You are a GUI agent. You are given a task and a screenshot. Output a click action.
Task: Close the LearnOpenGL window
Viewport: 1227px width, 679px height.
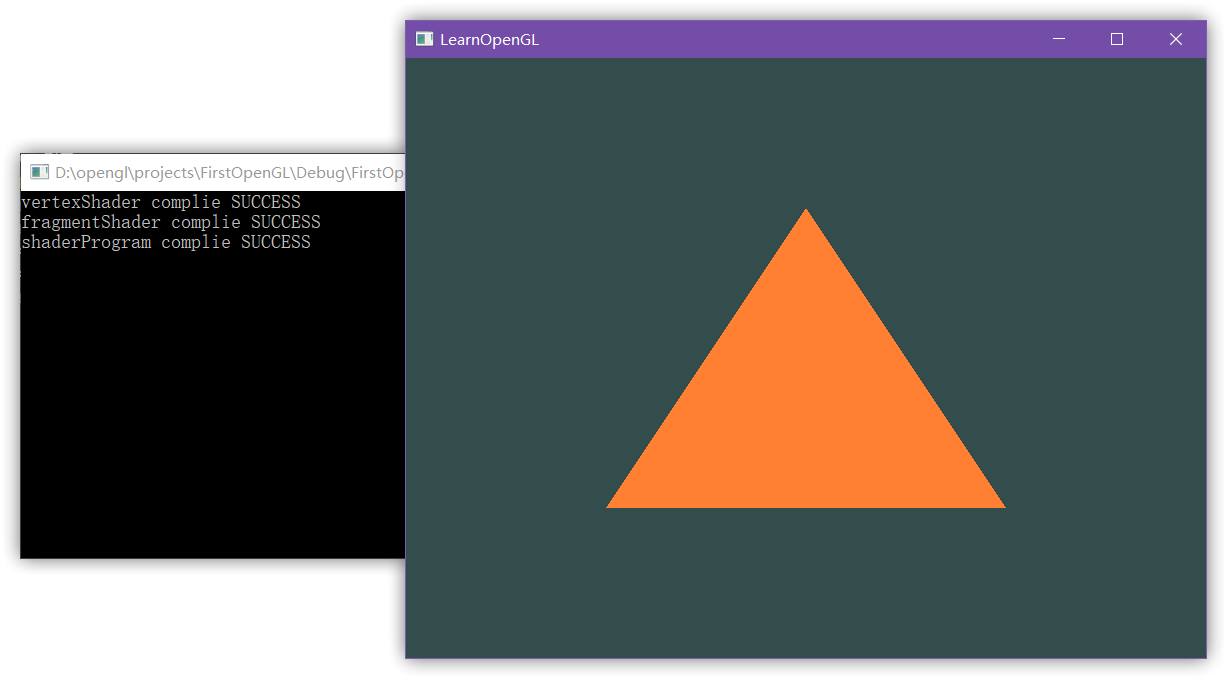click(x=1176, y=39)
